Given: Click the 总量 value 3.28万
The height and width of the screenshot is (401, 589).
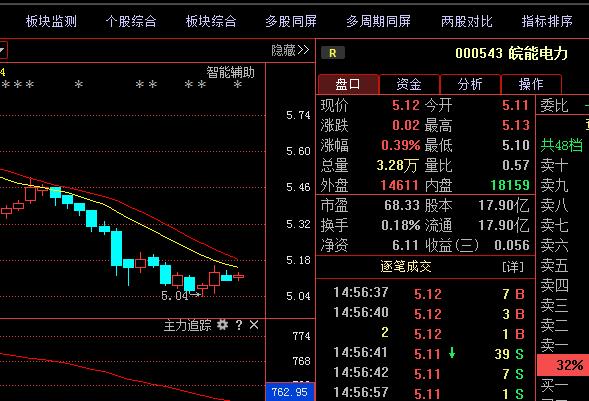Looking at the screenshot, I should pos(397,165).
